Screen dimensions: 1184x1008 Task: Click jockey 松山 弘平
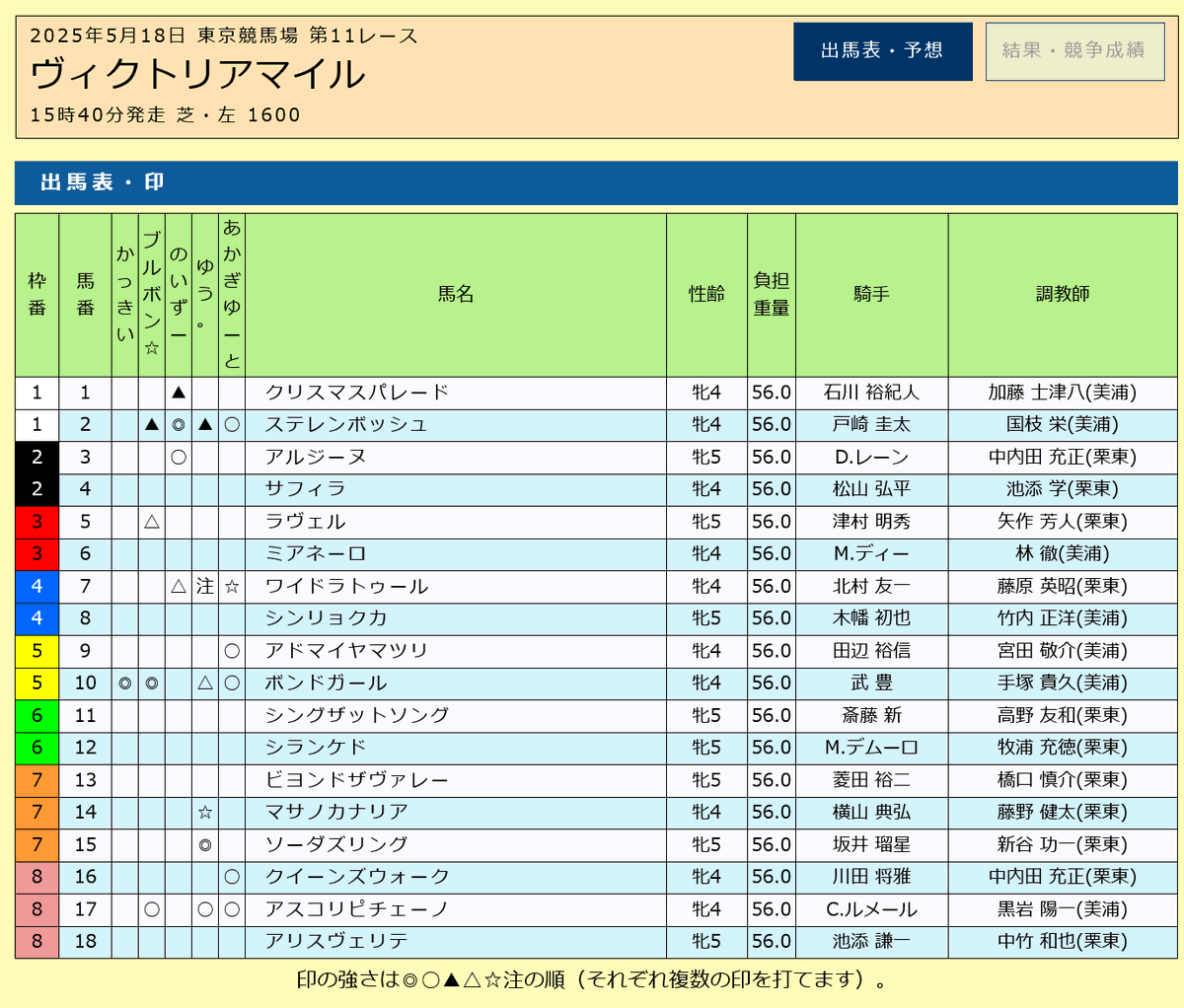coord(872,489)
